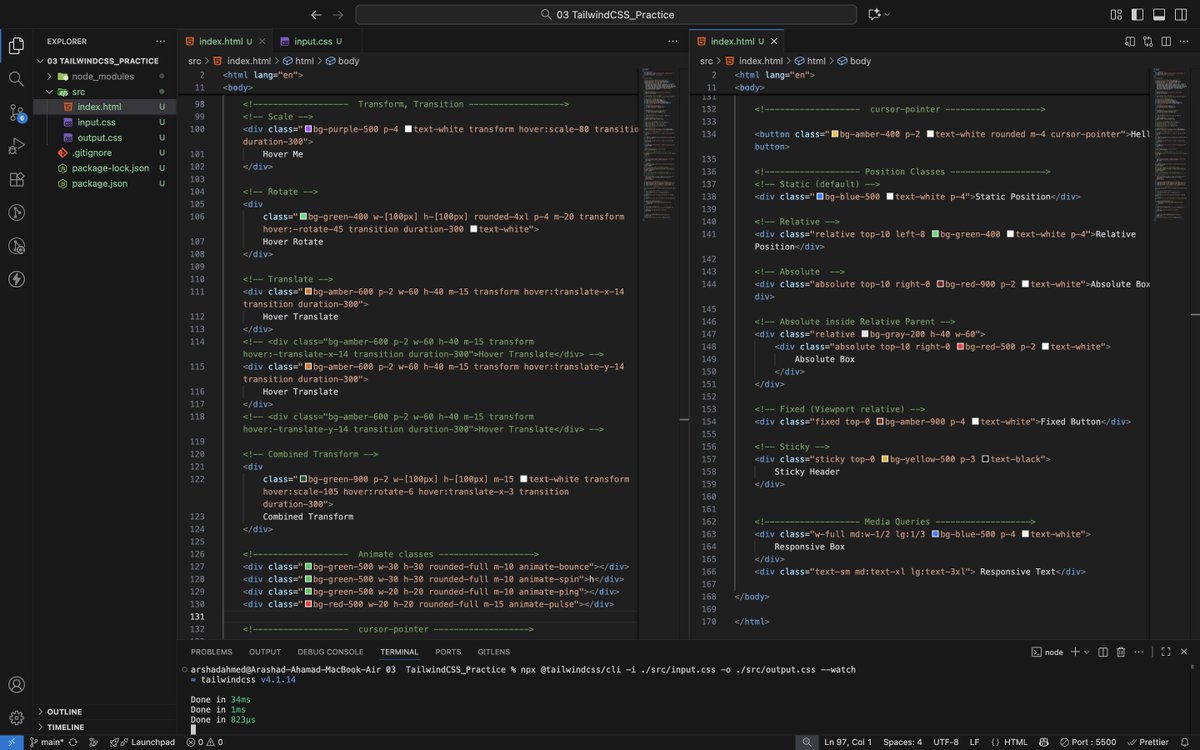The width and height of the screenshot is (1200, 750).
Task: Open More Actions menu of right editor
Action: [x=1183, y=41]
